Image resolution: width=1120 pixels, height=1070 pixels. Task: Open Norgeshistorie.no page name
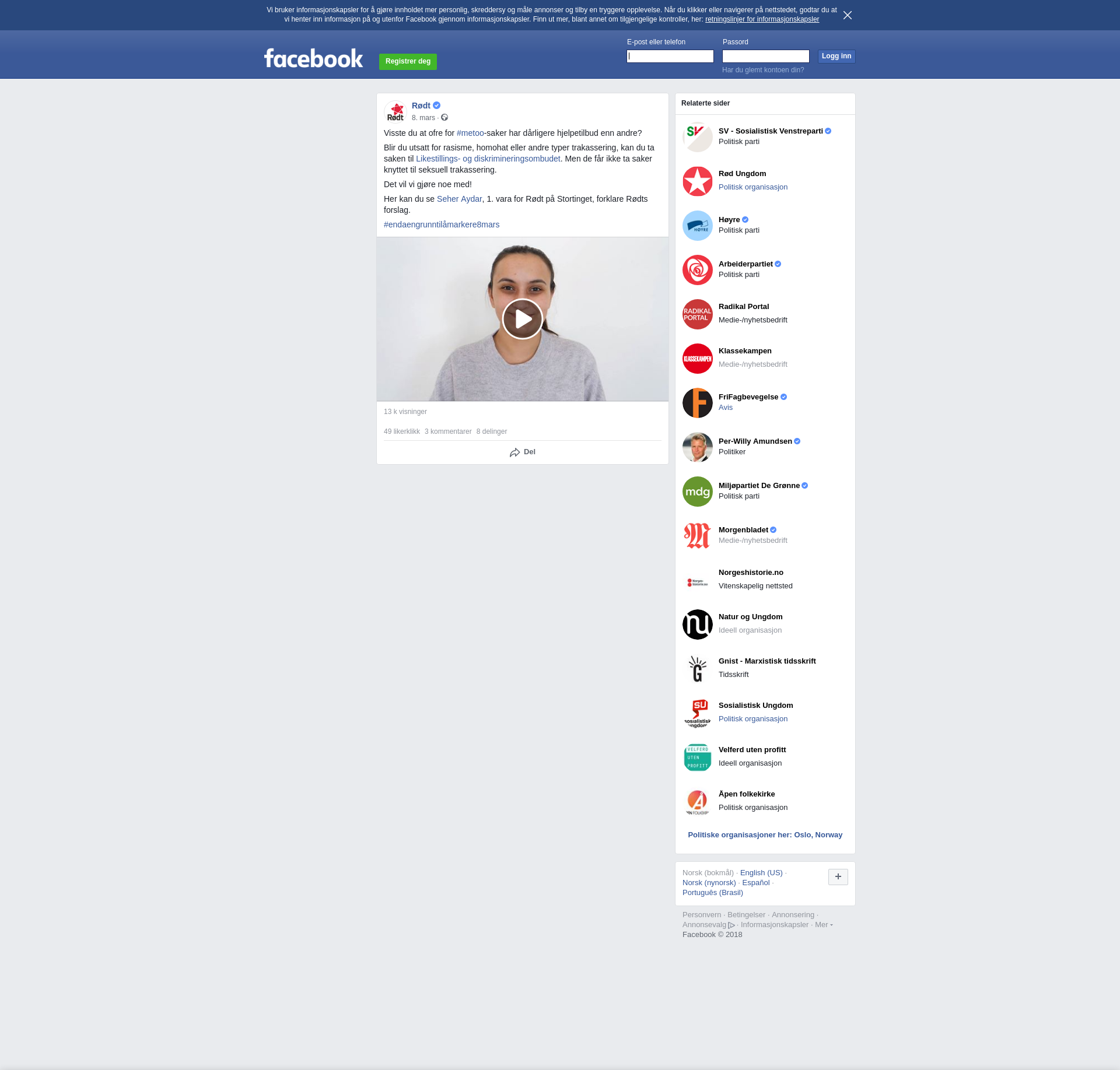(751, 573)
